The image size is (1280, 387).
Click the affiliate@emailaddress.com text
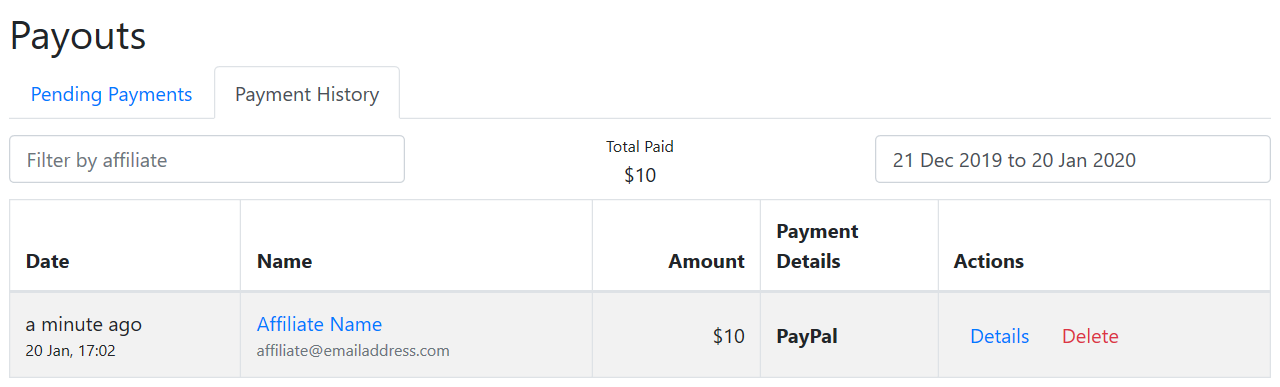pyautogui.click(x=353, y=351)
